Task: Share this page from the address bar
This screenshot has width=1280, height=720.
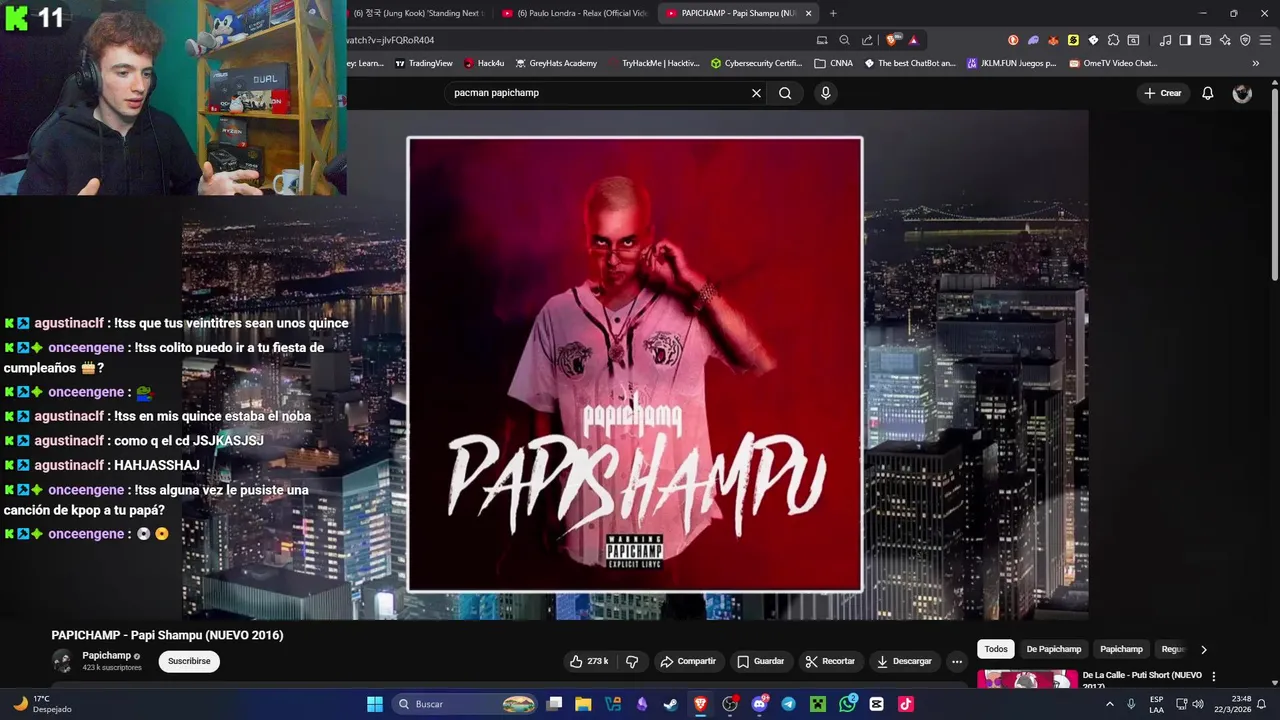Action: click(867, 40)
